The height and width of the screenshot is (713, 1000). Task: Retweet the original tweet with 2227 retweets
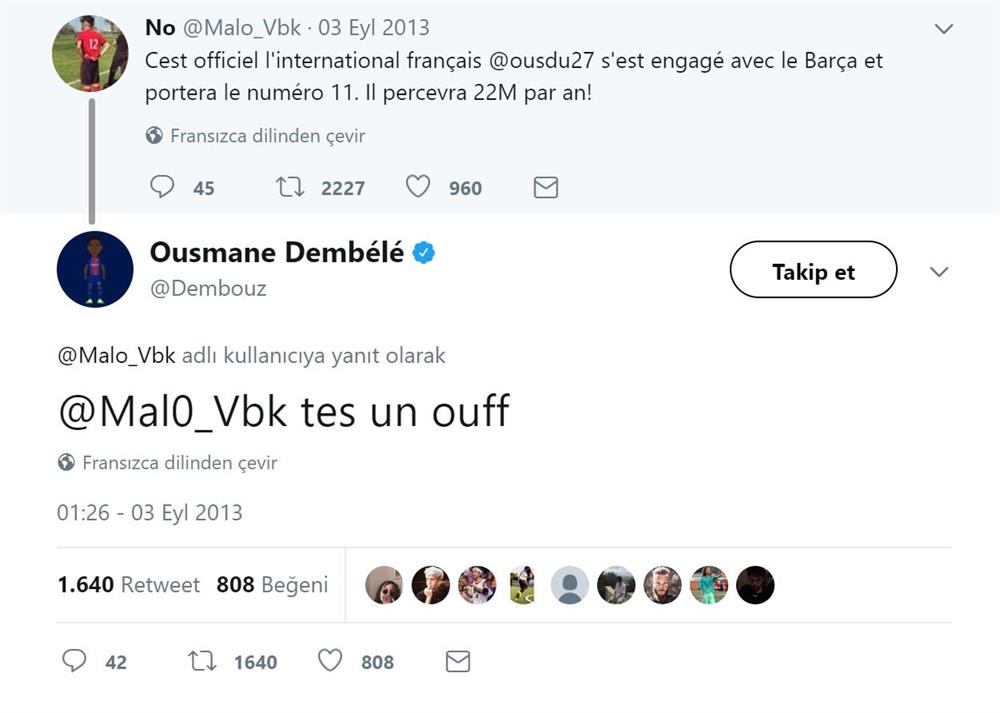[290, 187]
